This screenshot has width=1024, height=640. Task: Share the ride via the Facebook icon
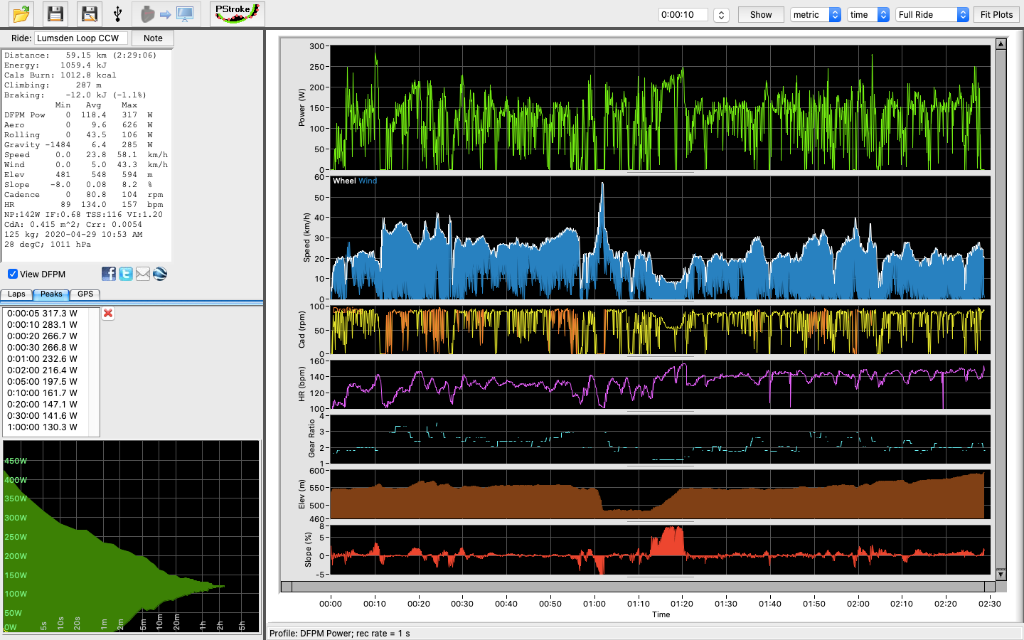click(108, 274)
